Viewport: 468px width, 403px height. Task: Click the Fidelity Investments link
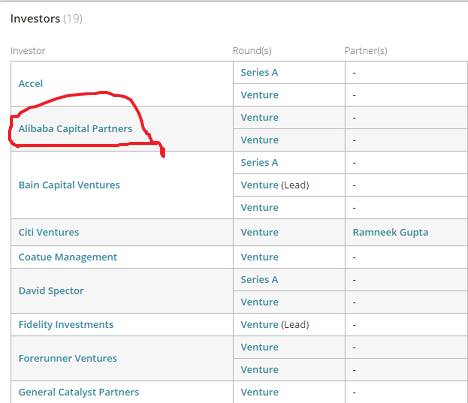[x=66, y=325]
